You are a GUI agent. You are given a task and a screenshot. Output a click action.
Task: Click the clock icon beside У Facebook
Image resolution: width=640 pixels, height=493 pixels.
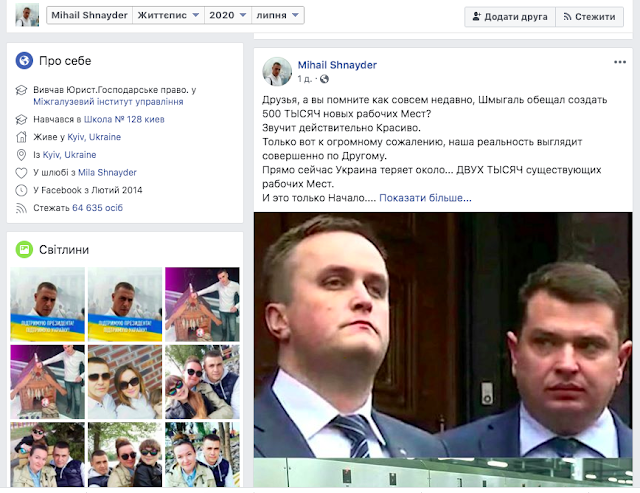21,190
